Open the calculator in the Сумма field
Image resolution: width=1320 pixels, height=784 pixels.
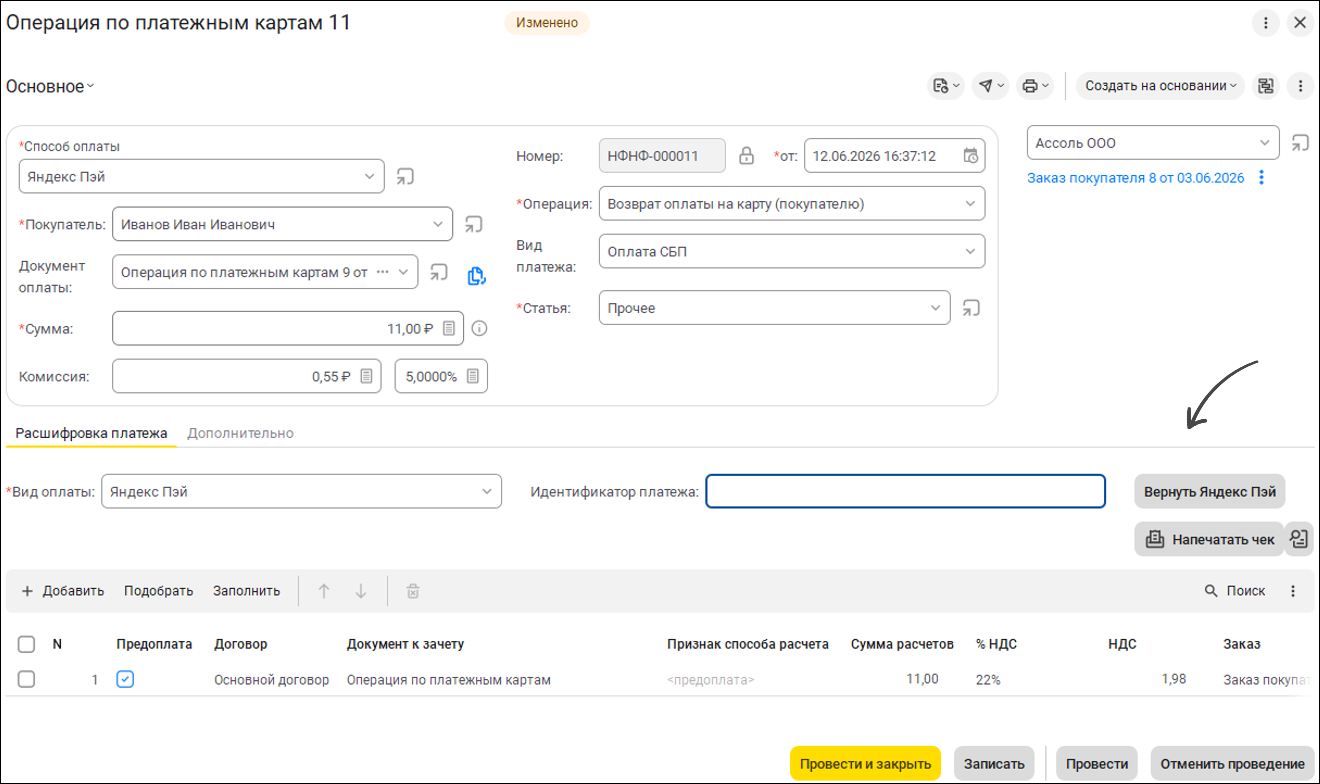coord(450,328)
